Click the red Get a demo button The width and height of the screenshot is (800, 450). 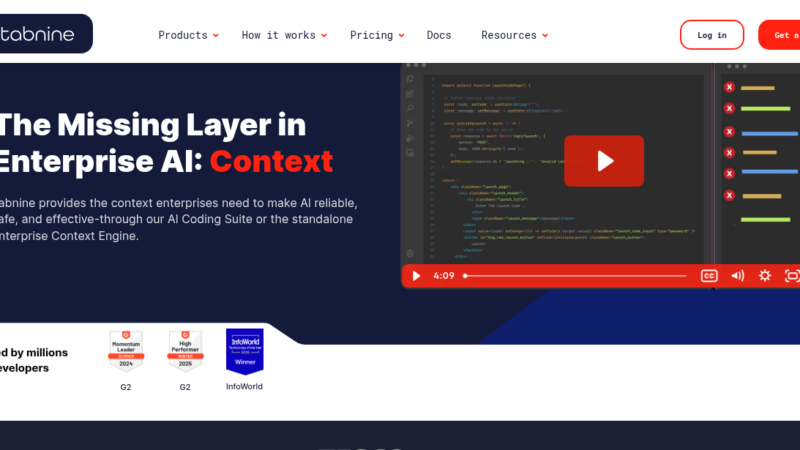[779, 35]
